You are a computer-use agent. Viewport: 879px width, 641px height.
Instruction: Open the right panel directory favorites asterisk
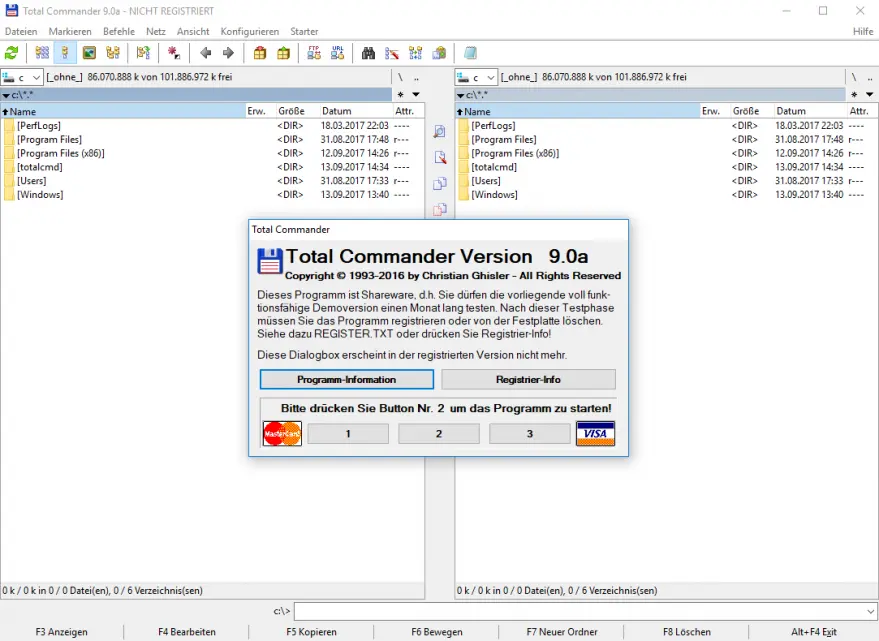click(854, 95)
